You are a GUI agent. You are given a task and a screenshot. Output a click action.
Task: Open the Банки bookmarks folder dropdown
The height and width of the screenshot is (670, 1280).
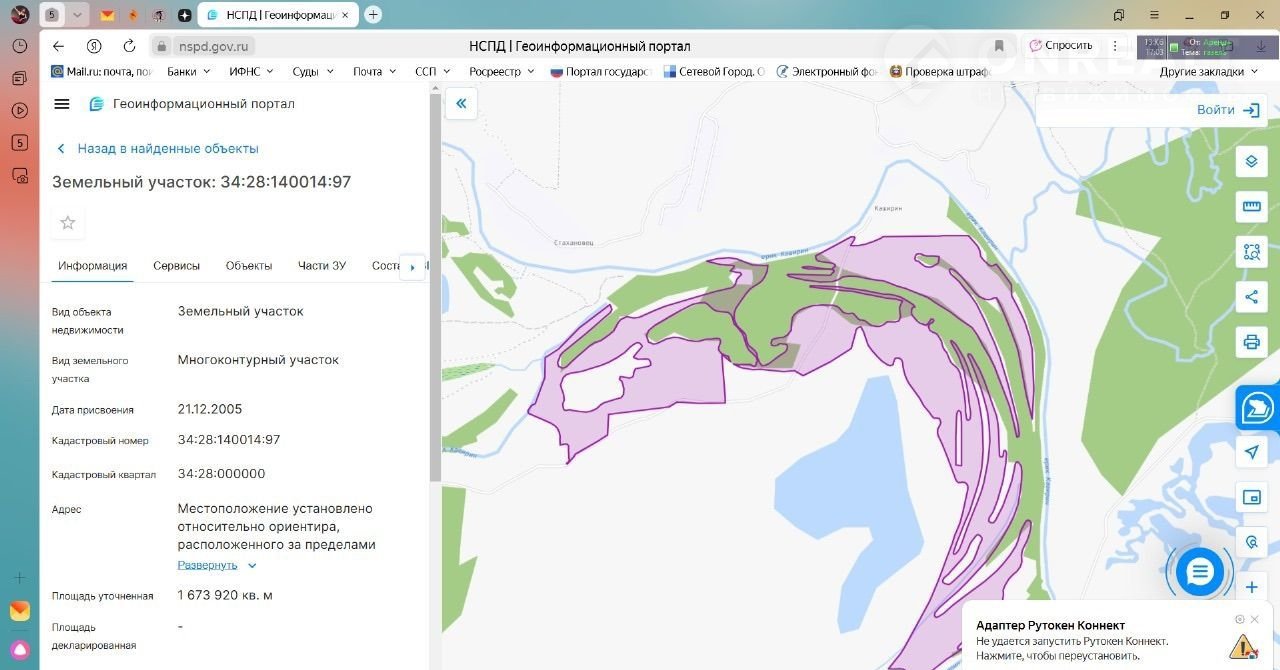pos(188,72)
